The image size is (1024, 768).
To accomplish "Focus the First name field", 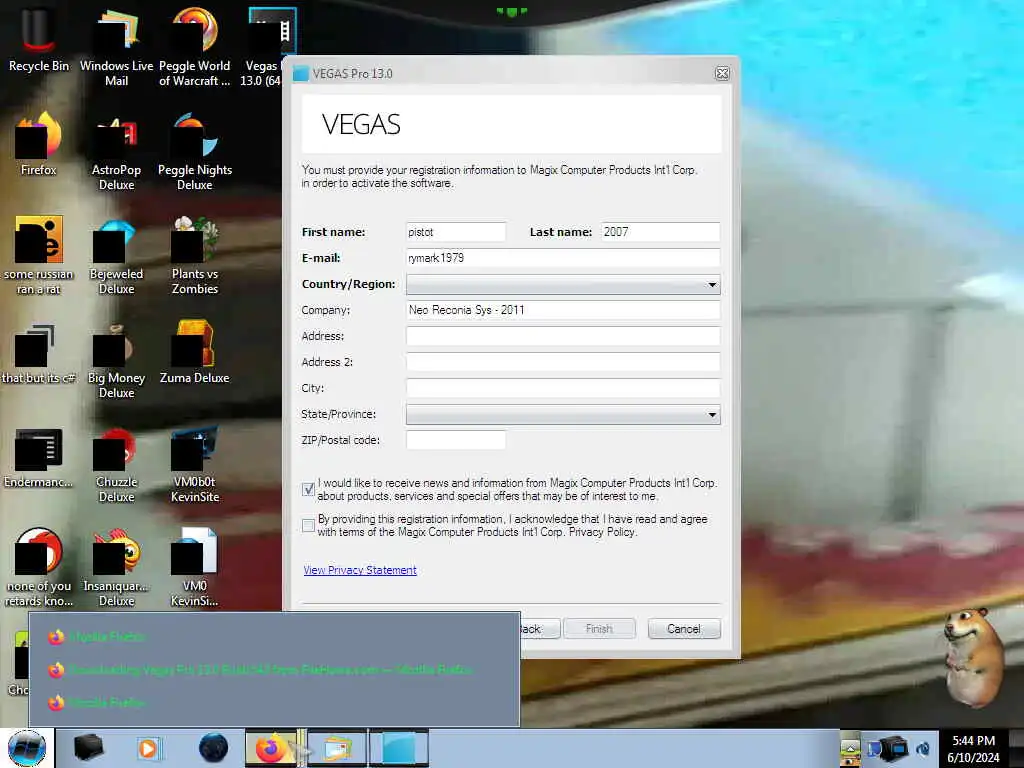I will 456,232.
